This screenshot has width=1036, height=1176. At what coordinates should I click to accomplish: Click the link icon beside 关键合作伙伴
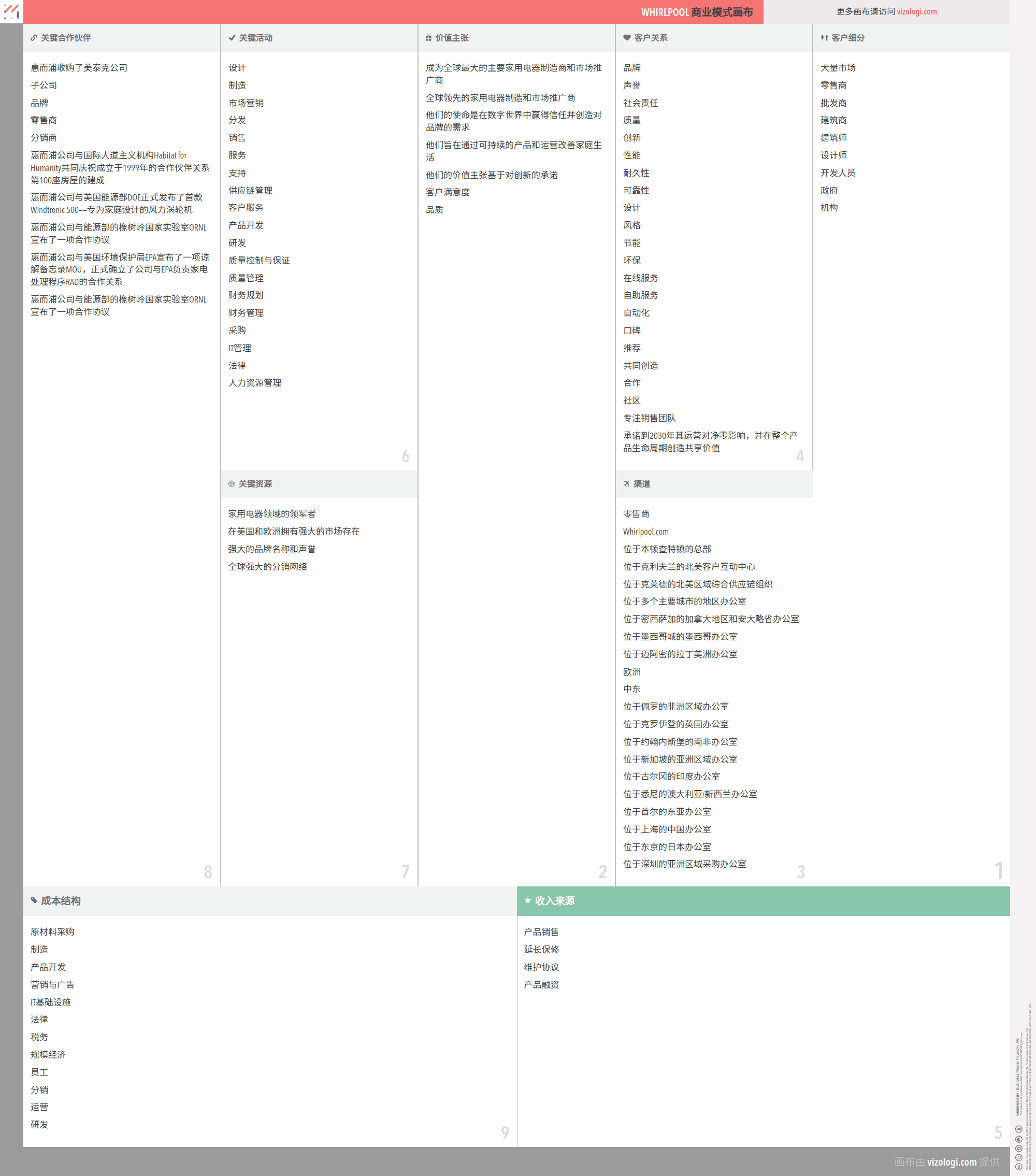pos(34,38)
